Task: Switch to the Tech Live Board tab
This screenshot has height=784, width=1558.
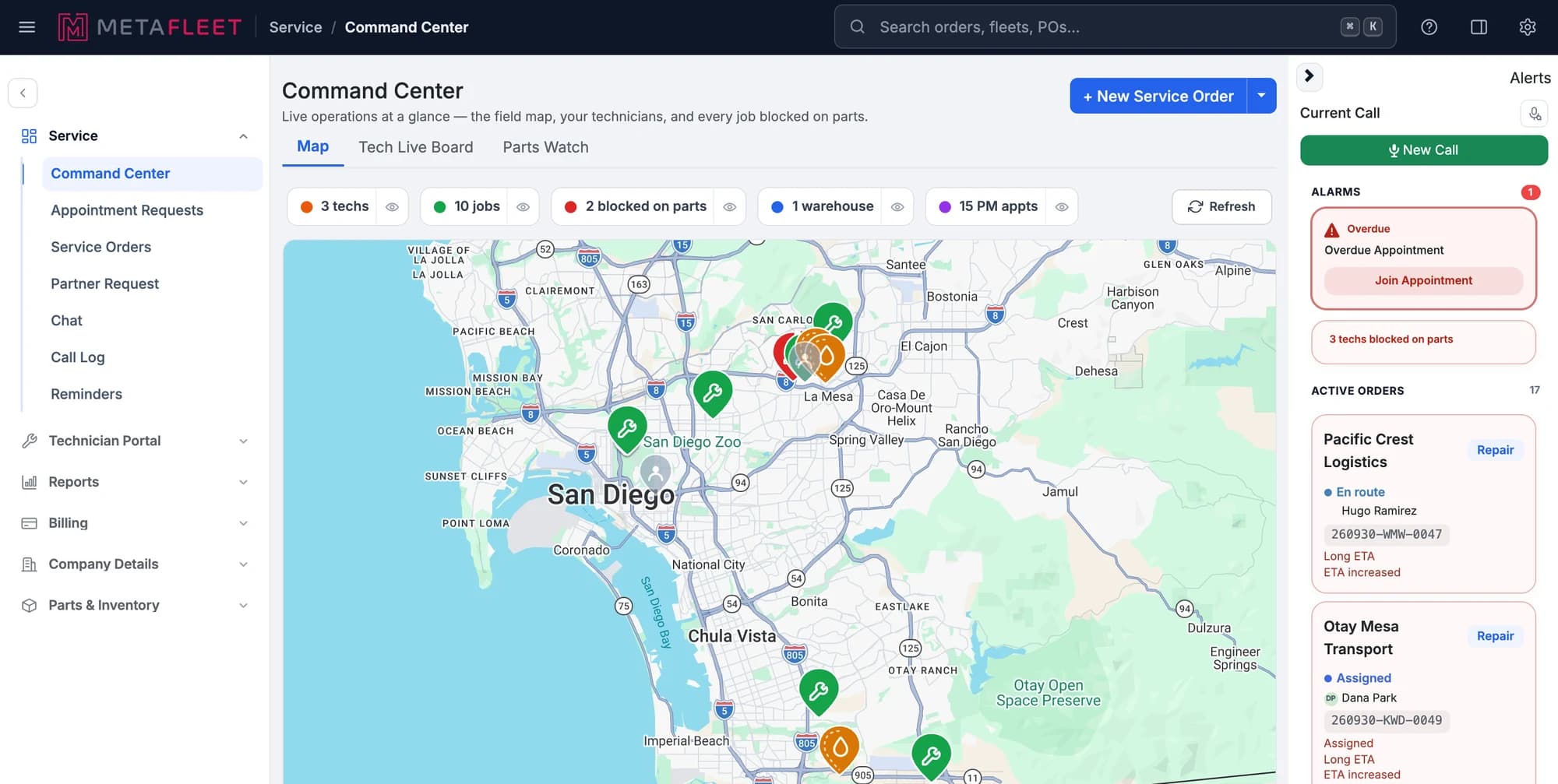Action: coord(416,147)
